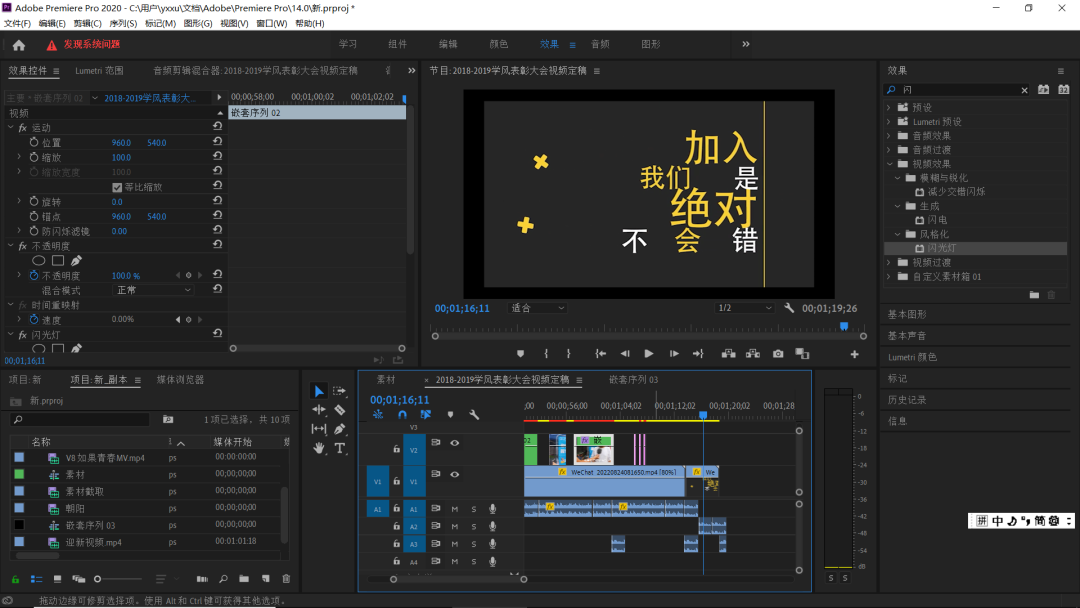Uncheck the 等比缩放 checkbox
The image size is (1080, 608).
point(117,187)
